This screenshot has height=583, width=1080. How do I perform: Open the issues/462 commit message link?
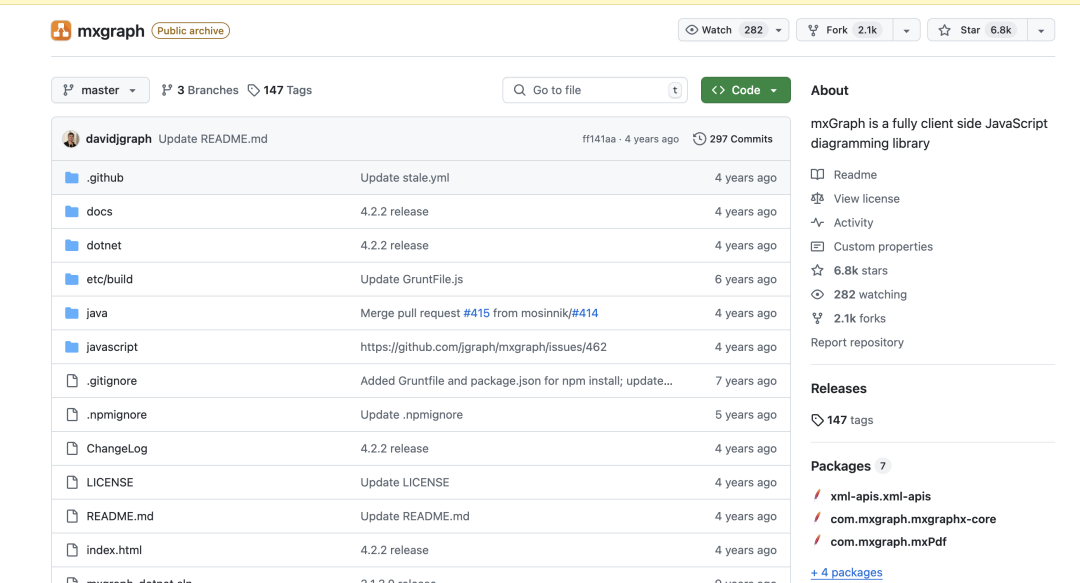484,347
